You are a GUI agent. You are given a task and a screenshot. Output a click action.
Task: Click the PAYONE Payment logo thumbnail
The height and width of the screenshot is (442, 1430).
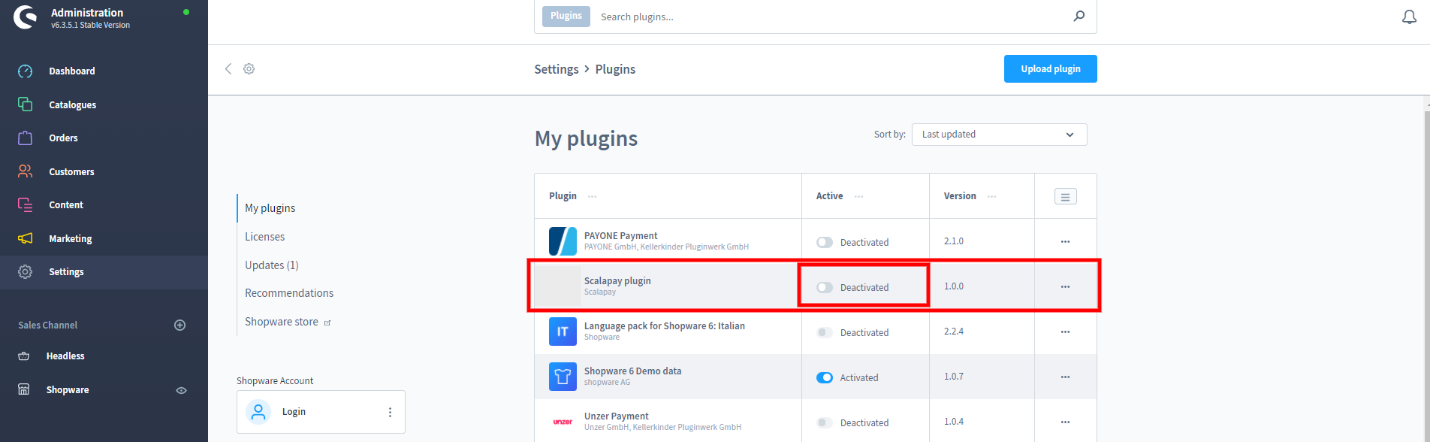pos(563,241)
